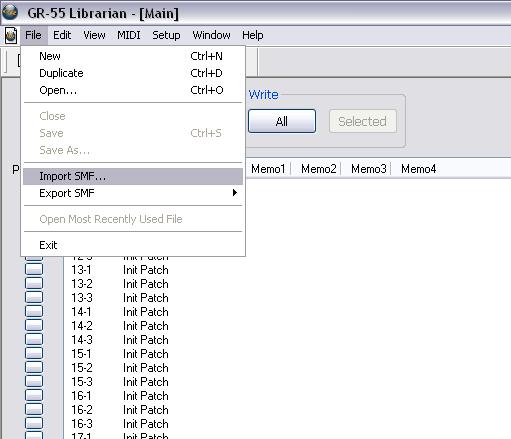Open the File menu
Screen dimensions: 511x439
[x=33, y=35]
